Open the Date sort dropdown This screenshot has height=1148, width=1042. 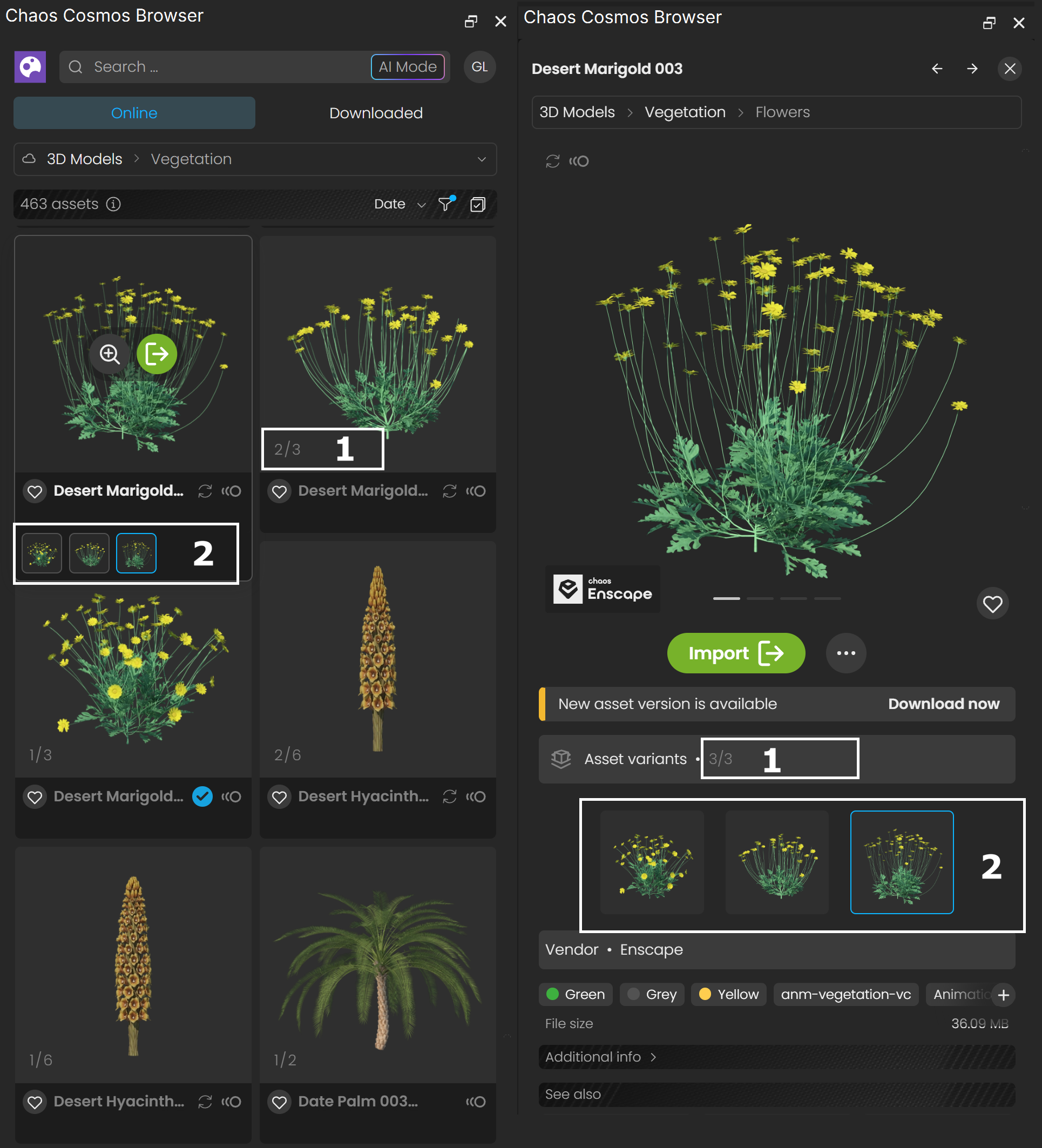point(400,204)
